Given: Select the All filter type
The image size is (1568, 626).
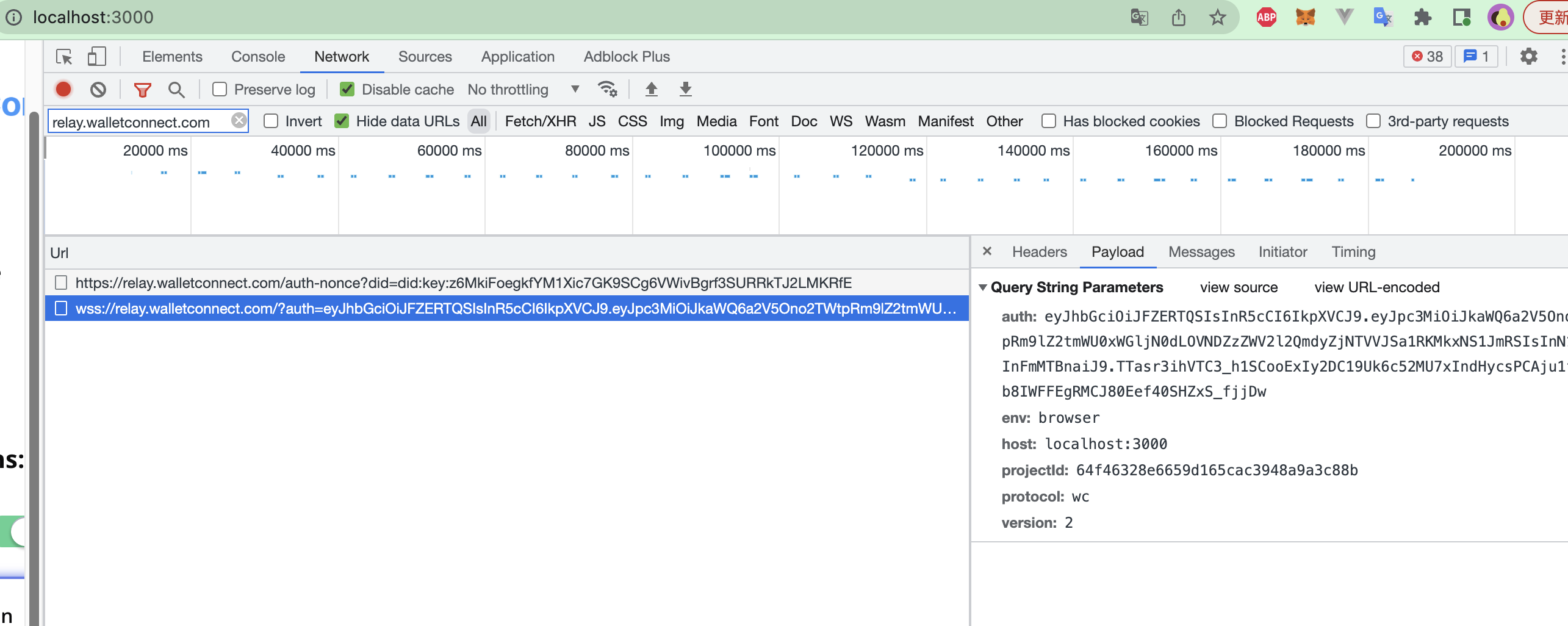Looking at the screenshot, I should [x=479, y=121].
